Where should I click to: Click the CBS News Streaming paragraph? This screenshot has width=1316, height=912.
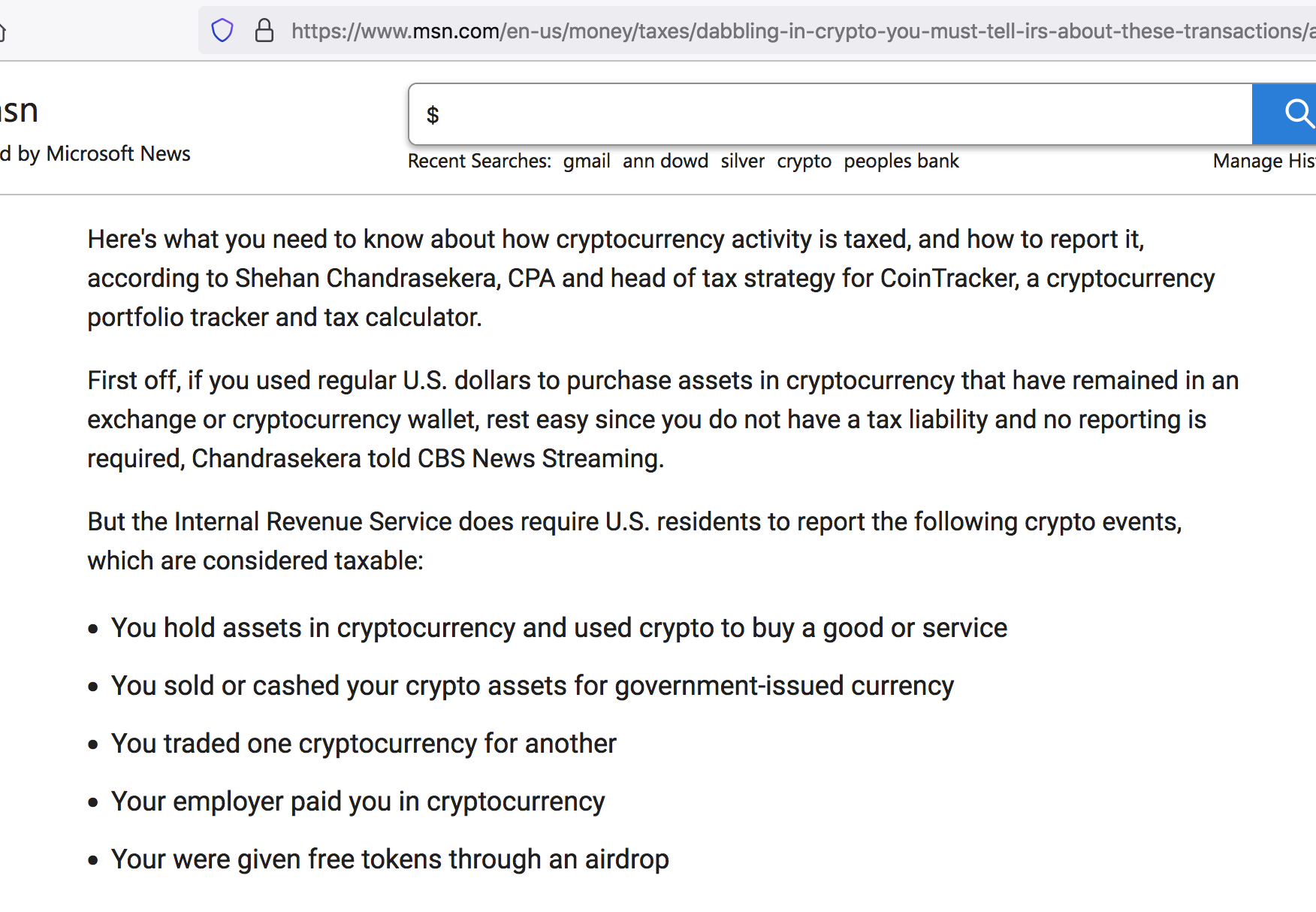pos(663,419)
